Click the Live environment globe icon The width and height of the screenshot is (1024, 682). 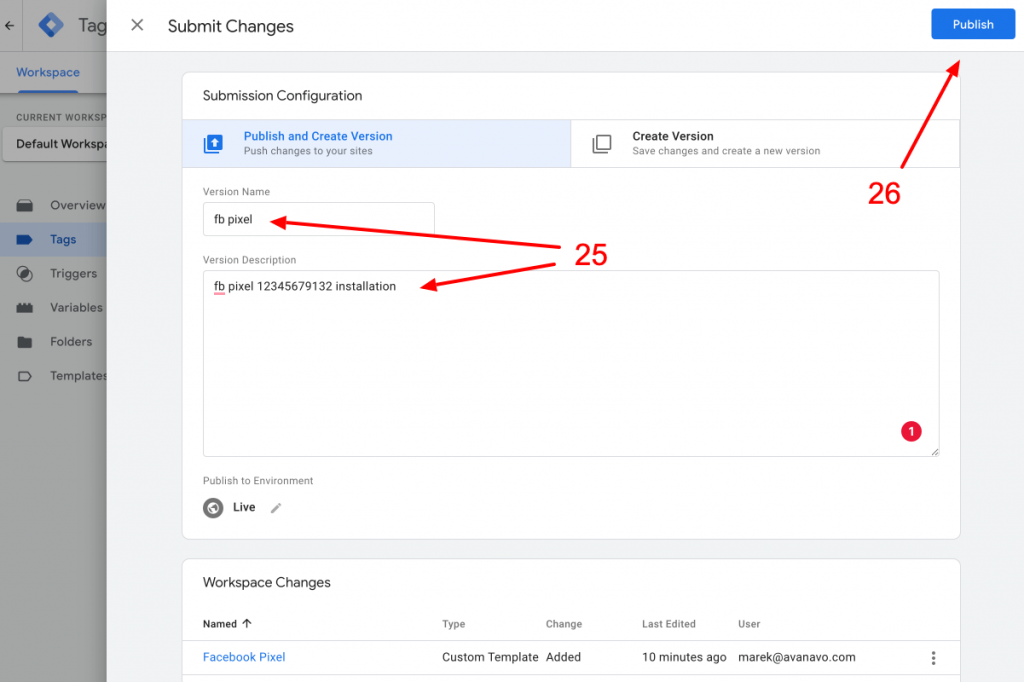tap(213, 508)
